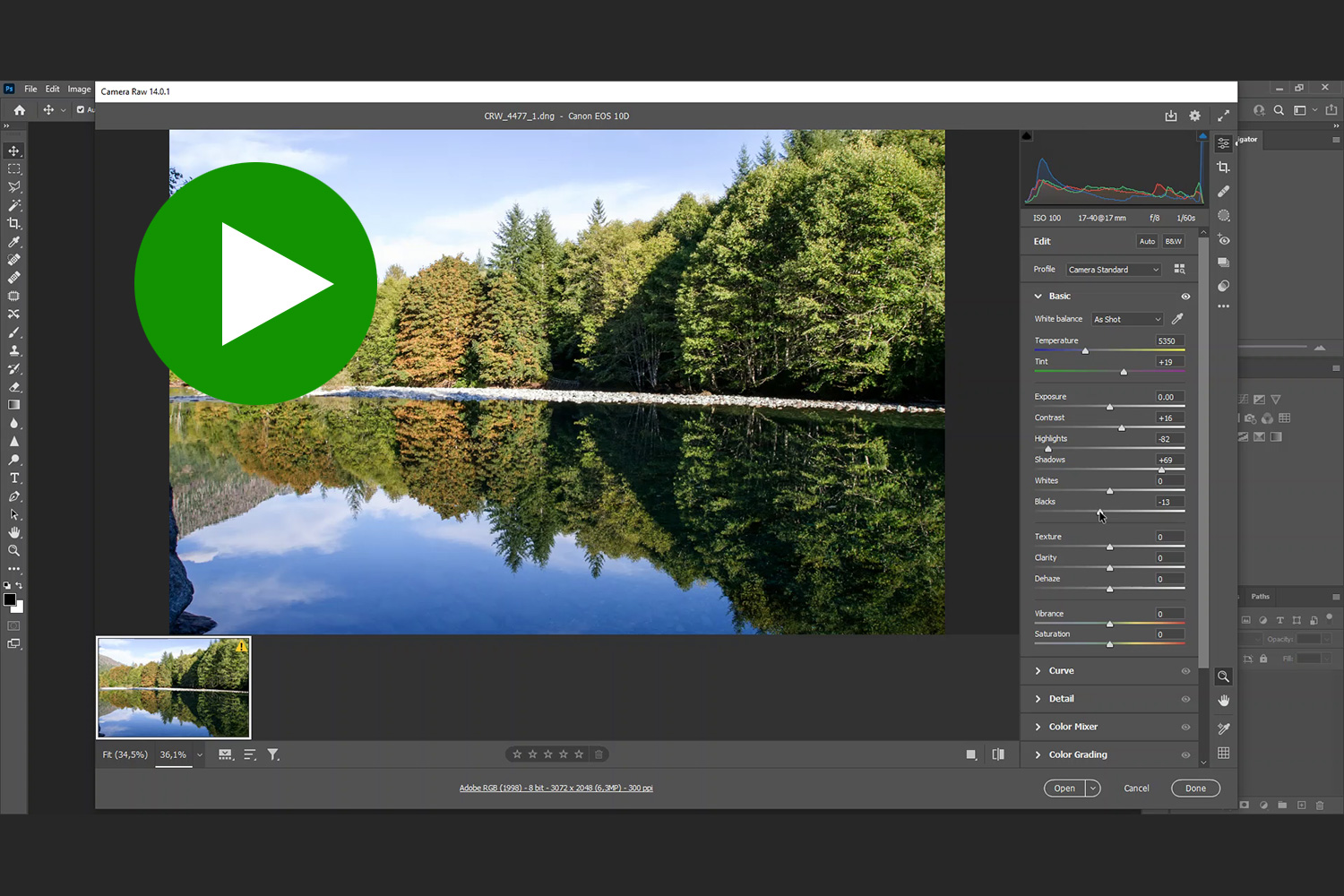The height and width of the screenshot is (896, 1344).
Task: Click the save image download icon
Action: pos(1171,116)
